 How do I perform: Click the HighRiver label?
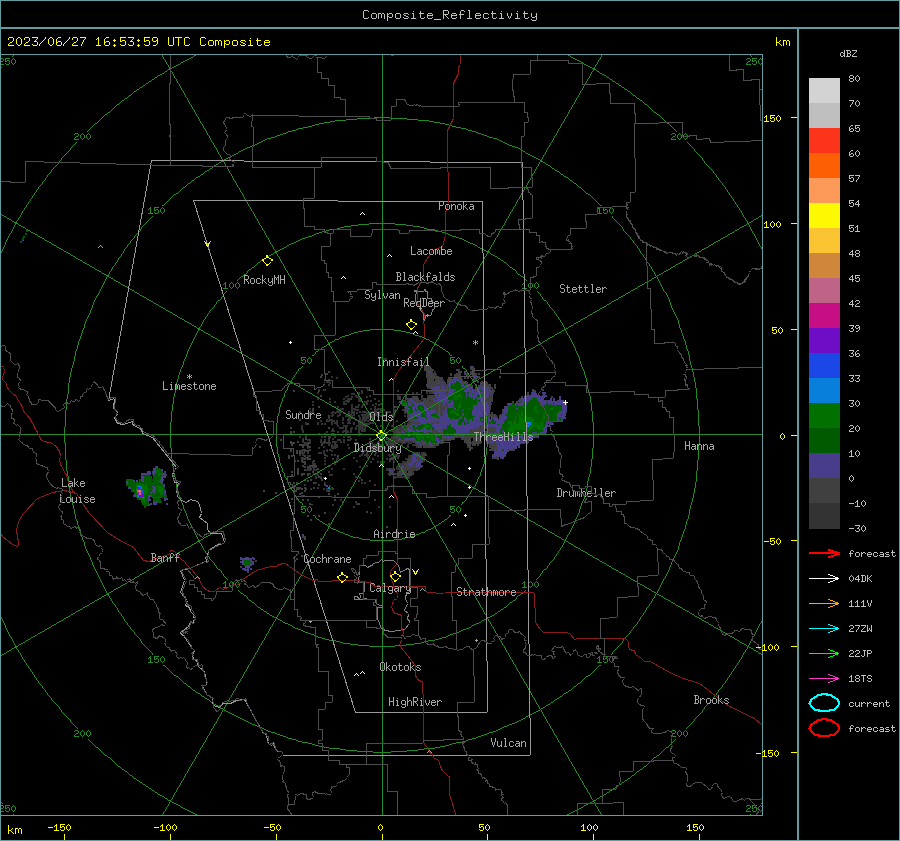[x=415, y=702]
